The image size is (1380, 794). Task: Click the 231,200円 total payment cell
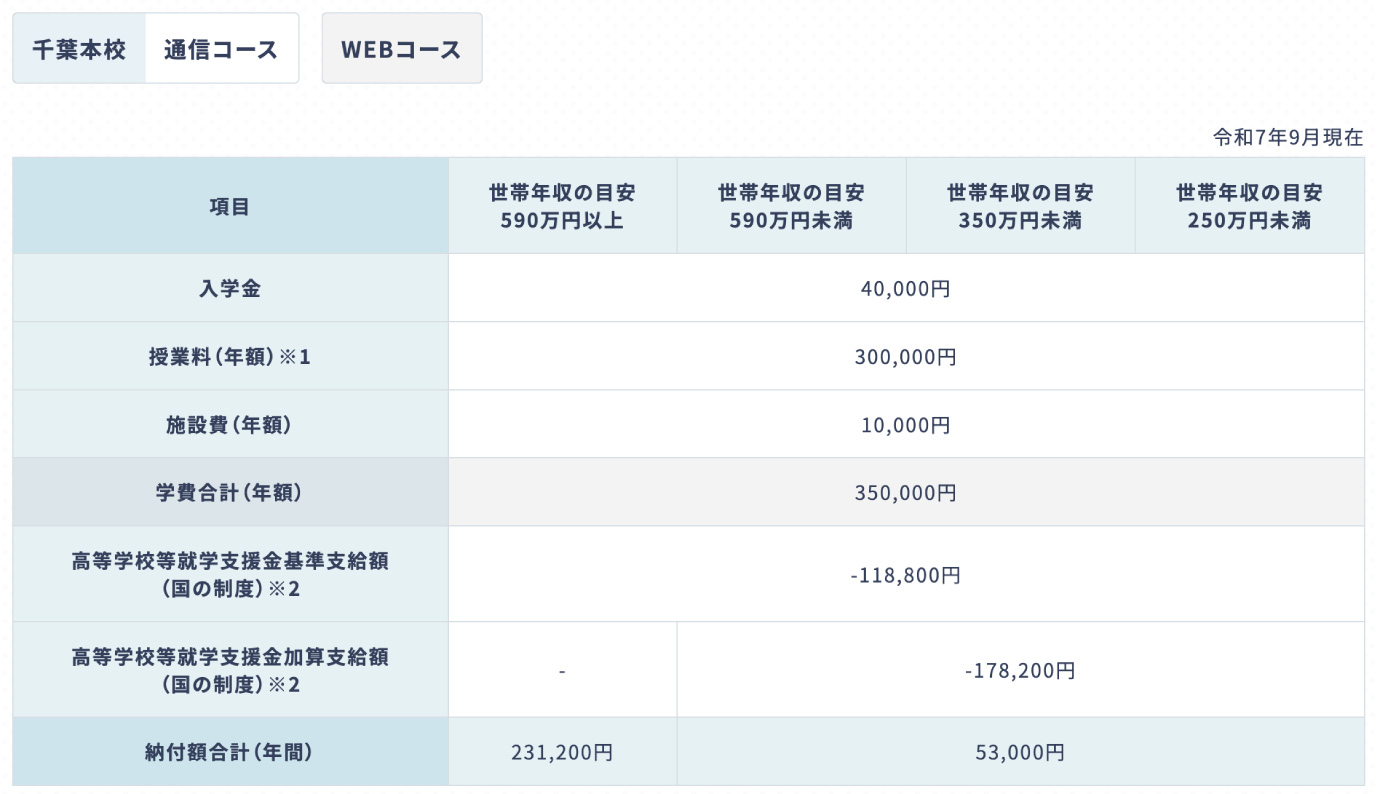click(562, 752)
